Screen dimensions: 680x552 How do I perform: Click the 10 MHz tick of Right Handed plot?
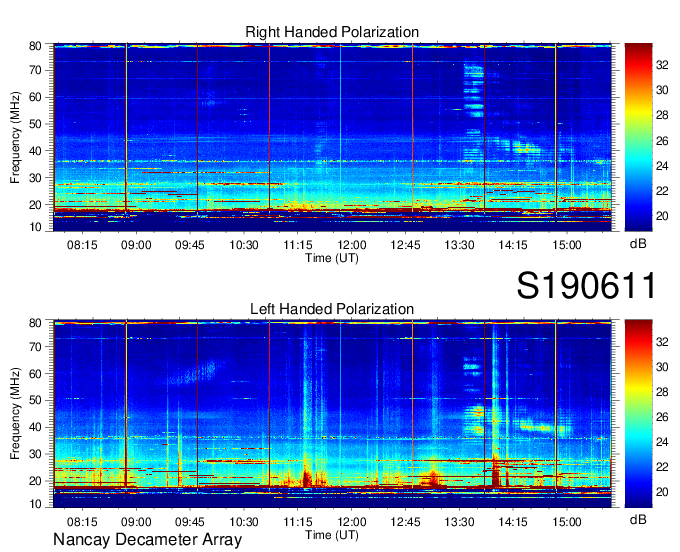[x=36, y=227]
